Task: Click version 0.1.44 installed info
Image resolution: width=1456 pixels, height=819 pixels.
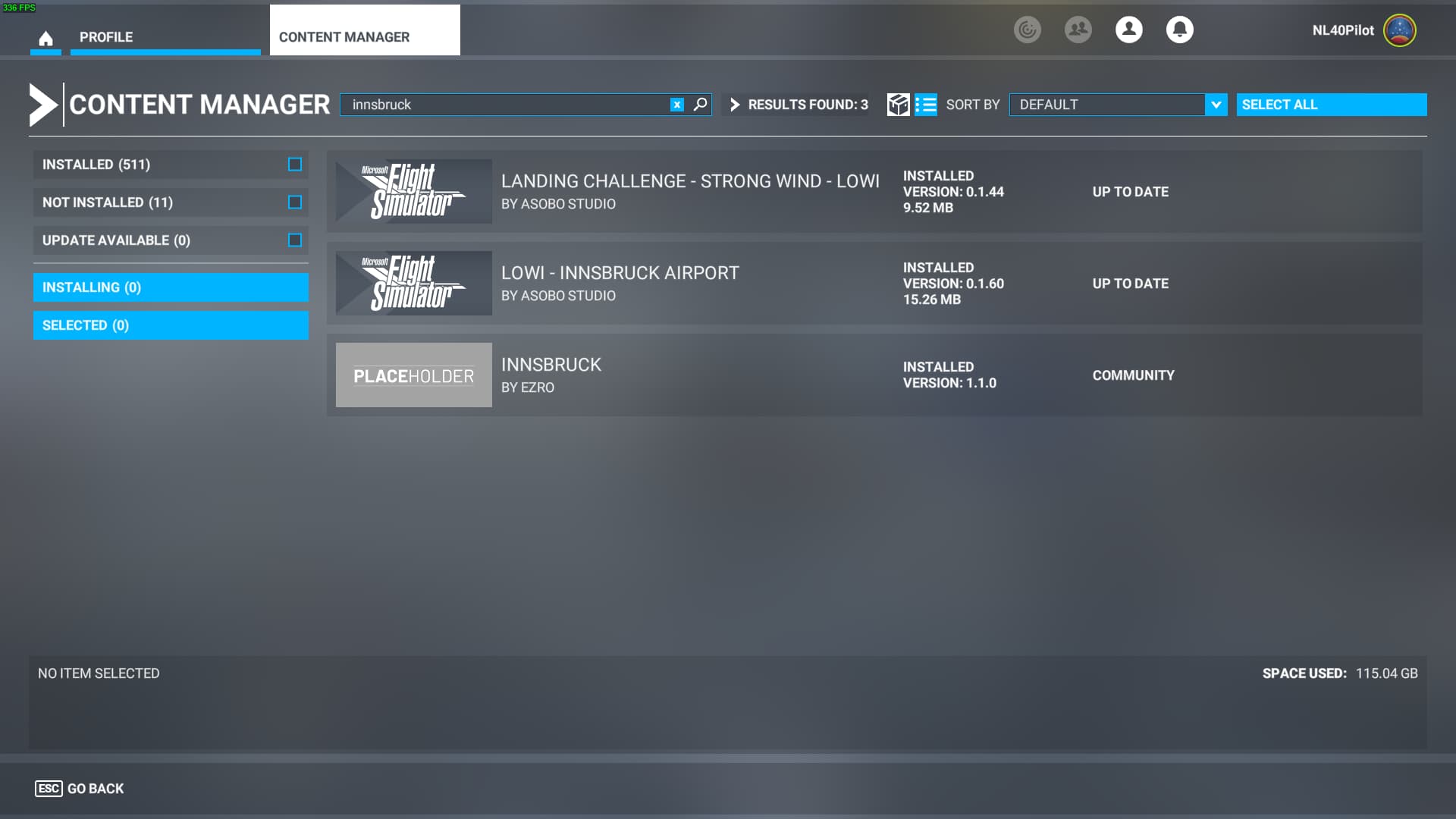Action: click(953, 192)
